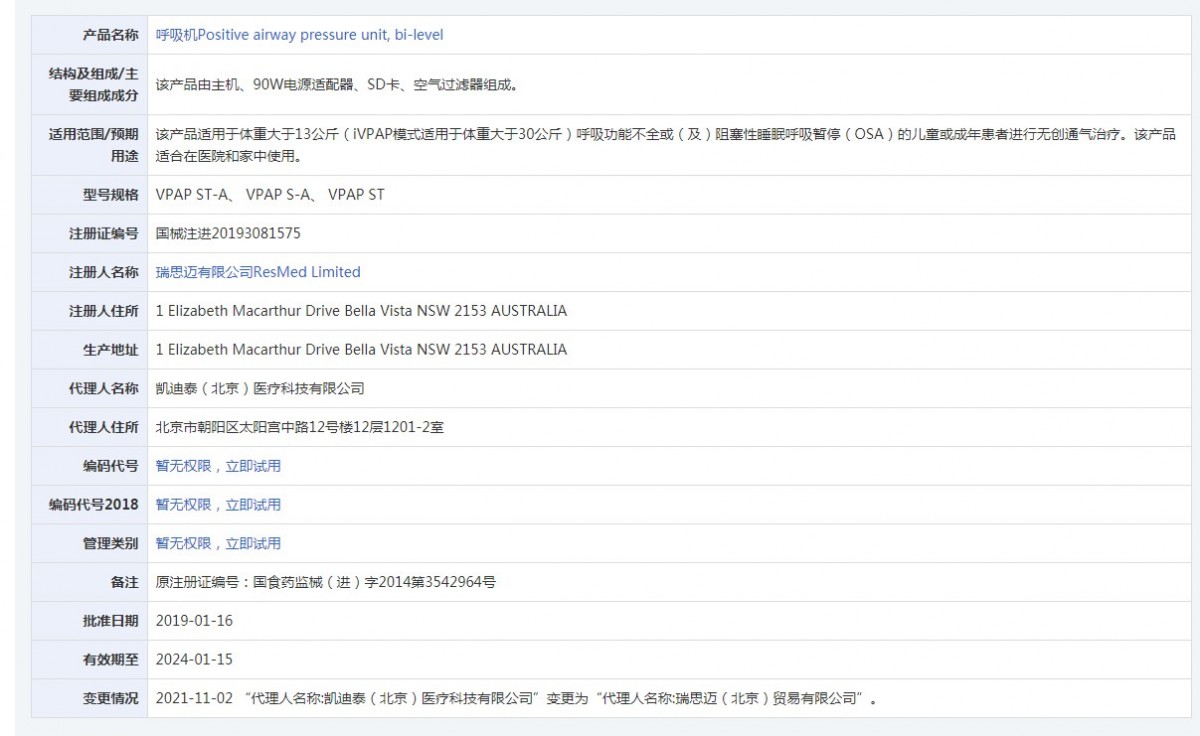Click the 编码代号2018 row label
Screen dimensions: 1200x736
[94, 505]
